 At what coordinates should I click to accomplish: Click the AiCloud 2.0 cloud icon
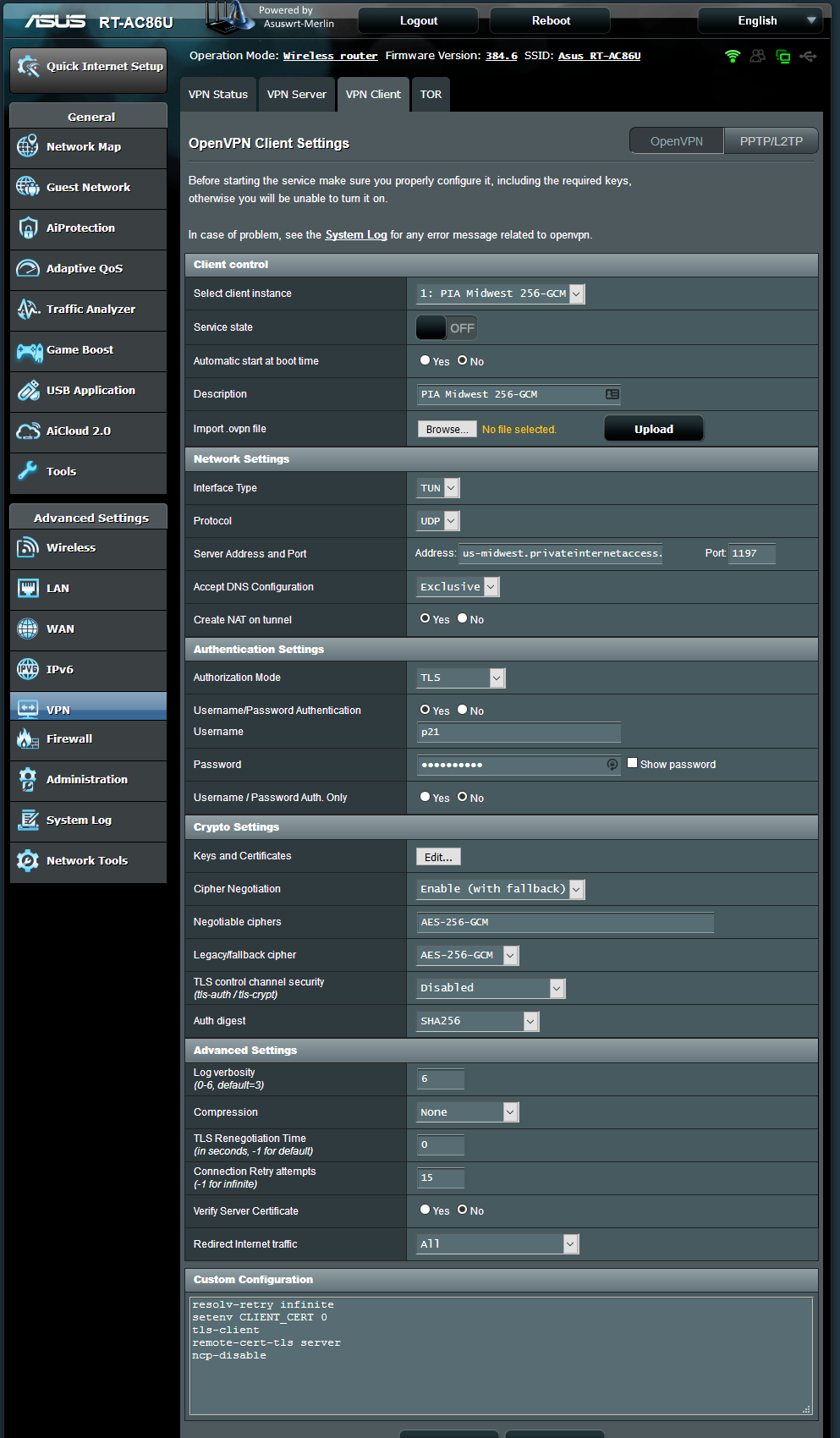click(x=28, y=431)
